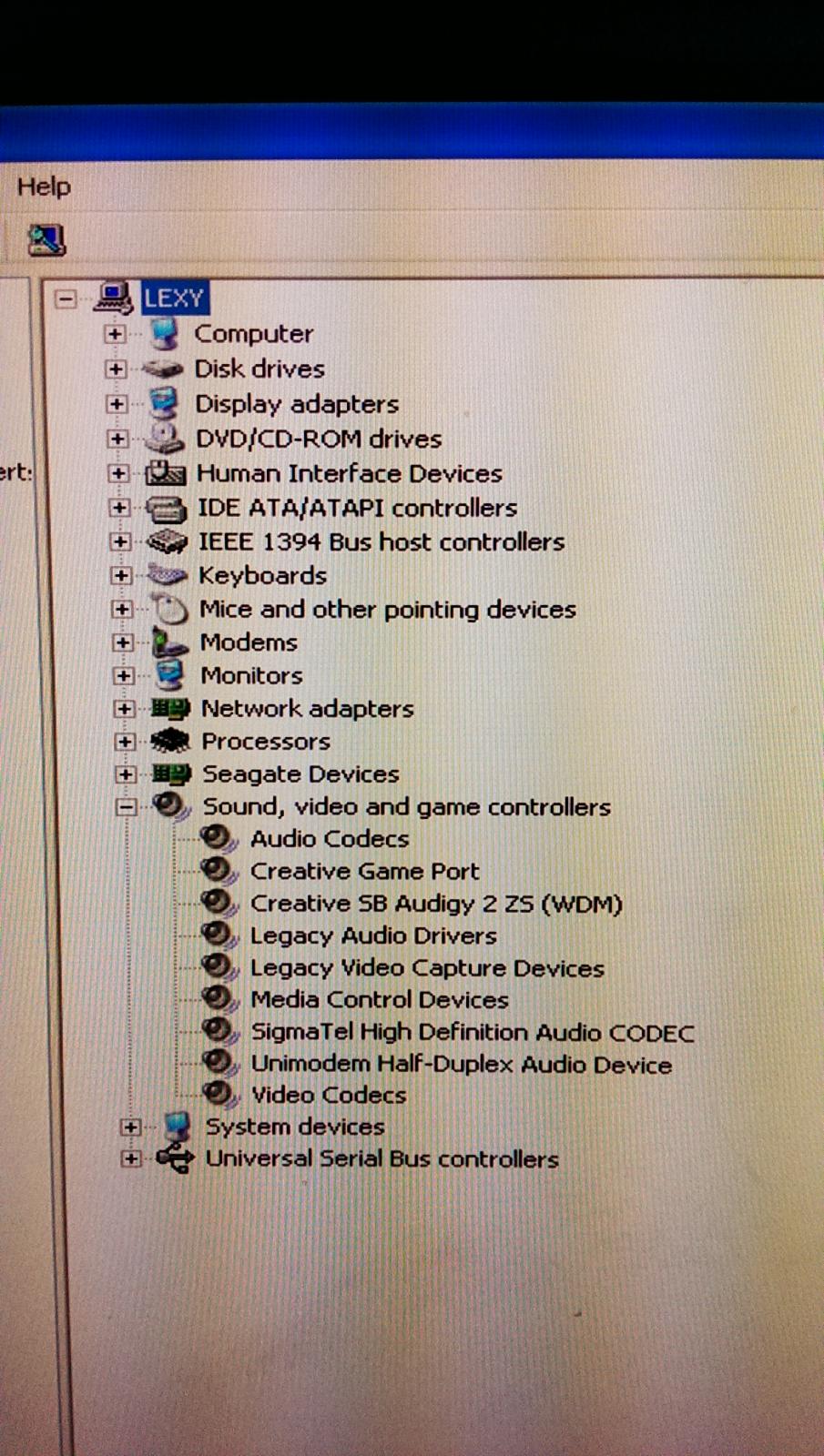This screenshot has height=1456, width=824.
Task: Select Legacy Video Capture Devices entry
Action: point(427,968)
